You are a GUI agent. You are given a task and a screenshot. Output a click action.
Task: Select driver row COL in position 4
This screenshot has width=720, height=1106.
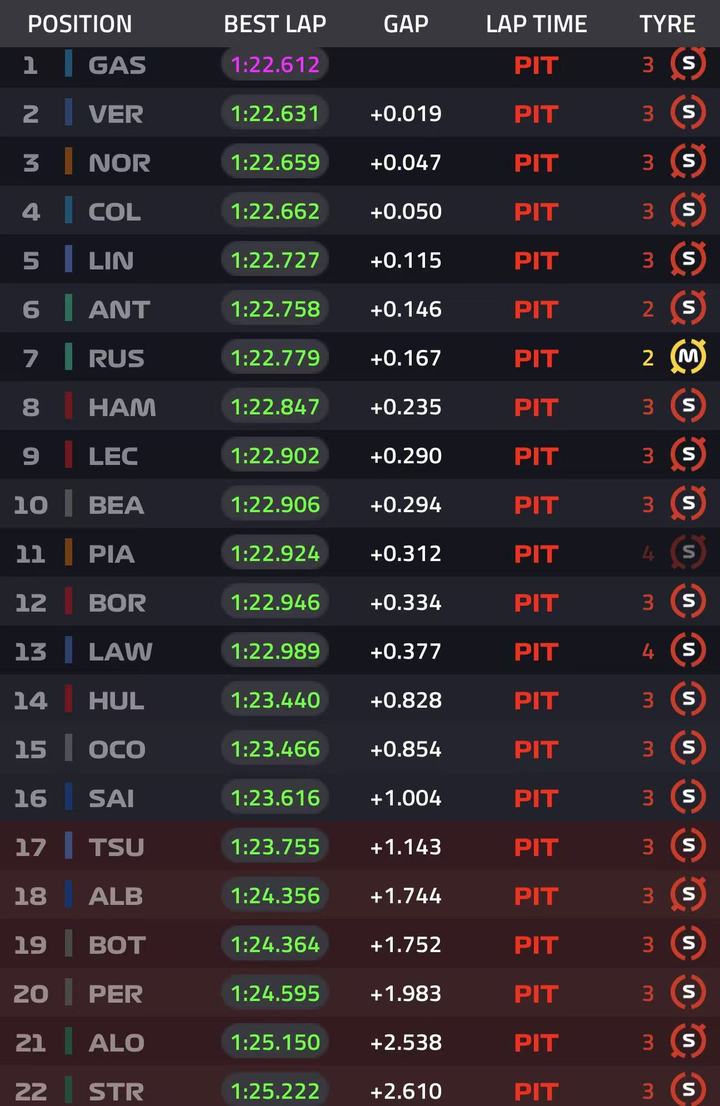pos(360,211)
